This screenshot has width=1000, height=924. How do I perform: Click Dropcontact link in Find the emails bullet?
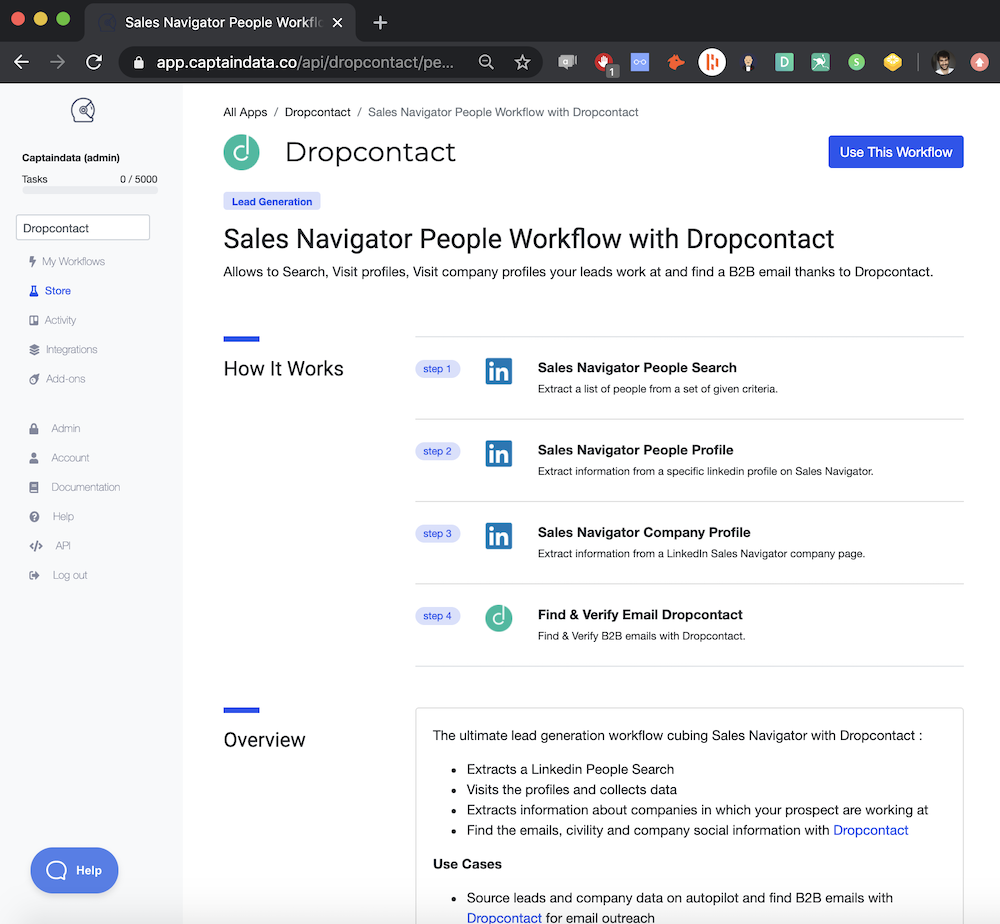coord(871,830)
